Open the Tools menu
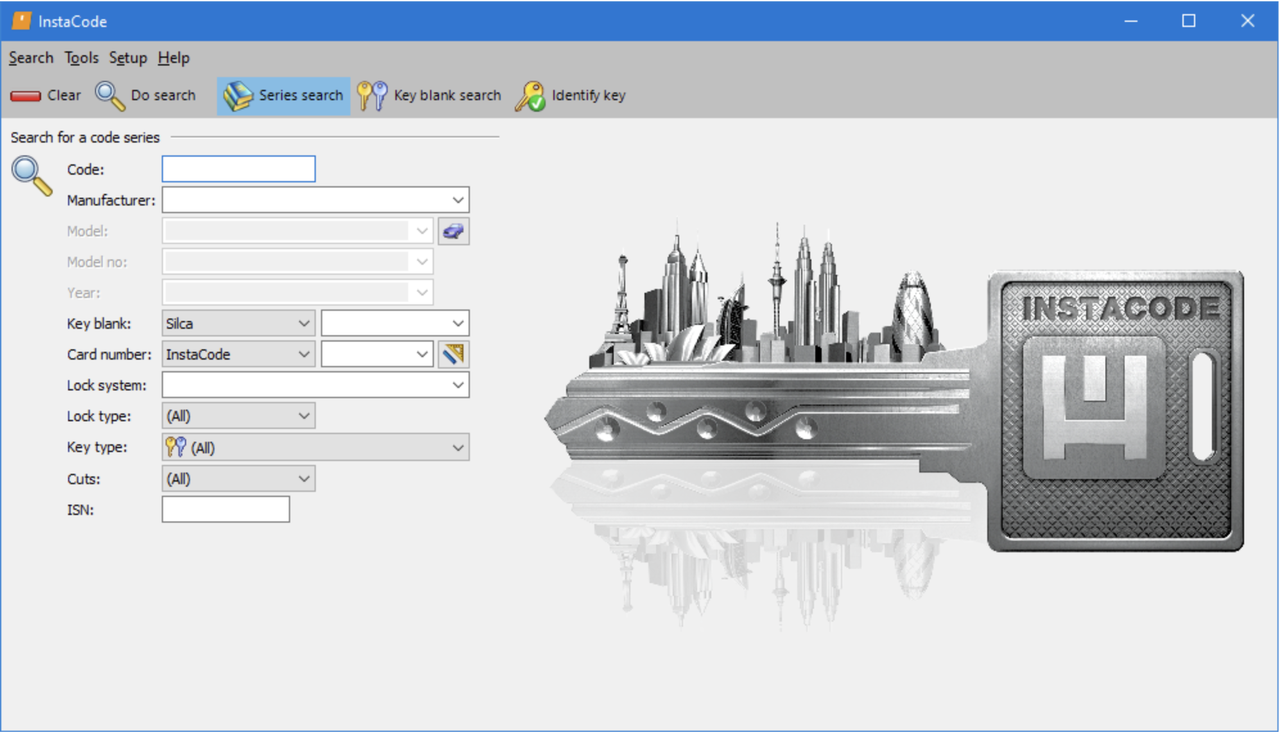1280x732 pixels. [81, 58]
